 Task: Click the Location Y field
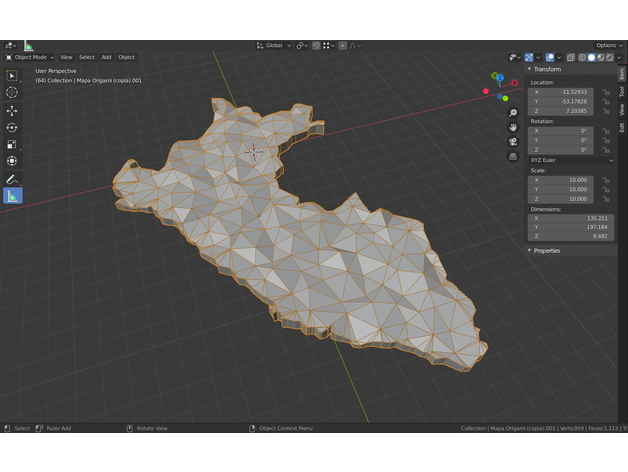560,101
